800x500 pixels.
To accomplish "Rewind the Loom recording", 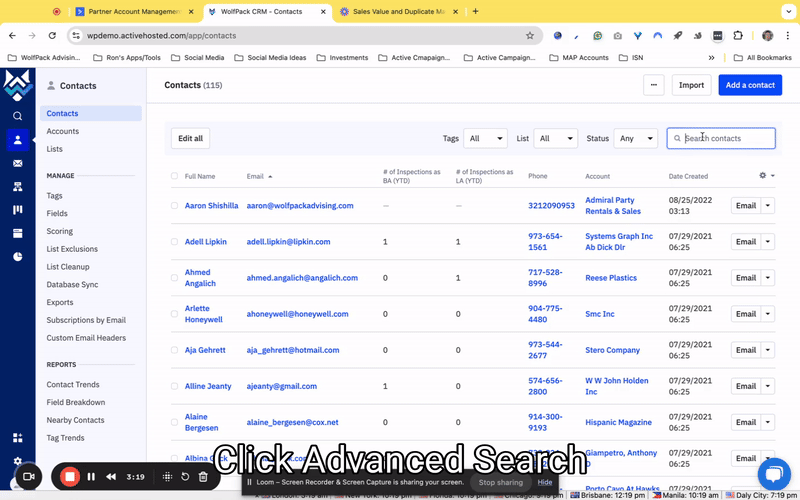I will tap(111, 477).
